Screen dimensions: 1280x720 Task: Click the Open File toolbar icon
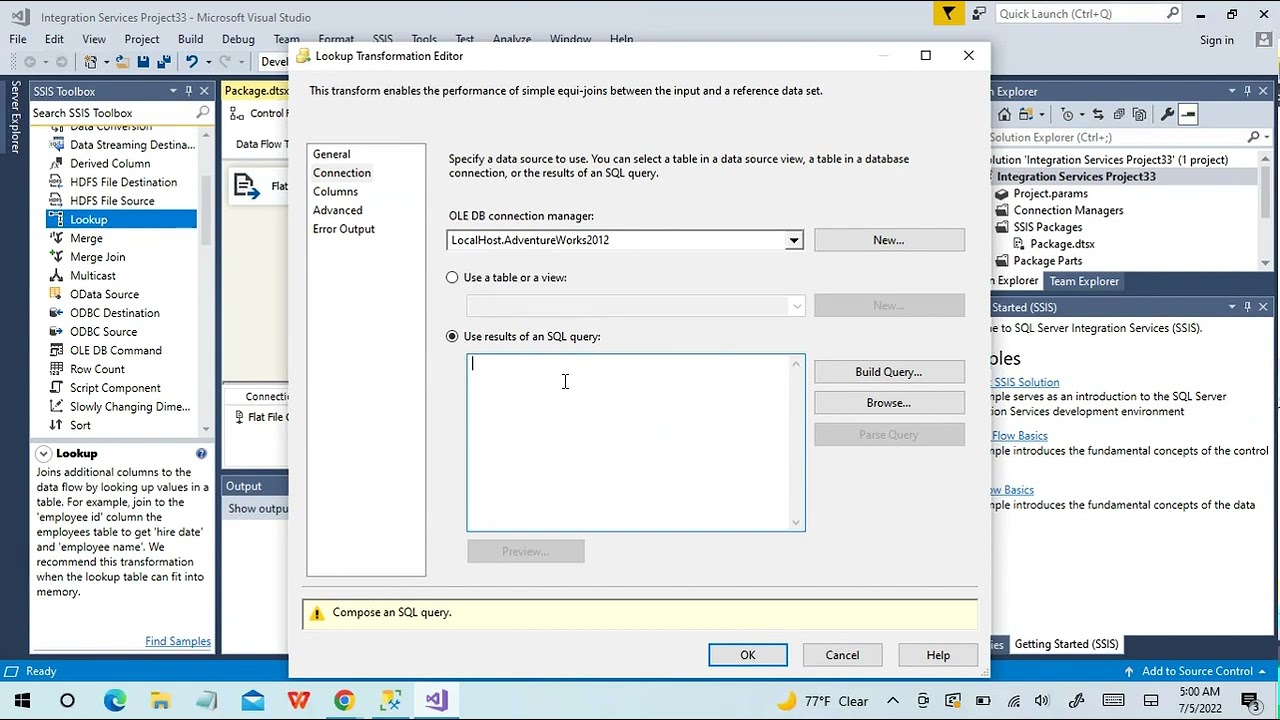[x=122, y=62]
